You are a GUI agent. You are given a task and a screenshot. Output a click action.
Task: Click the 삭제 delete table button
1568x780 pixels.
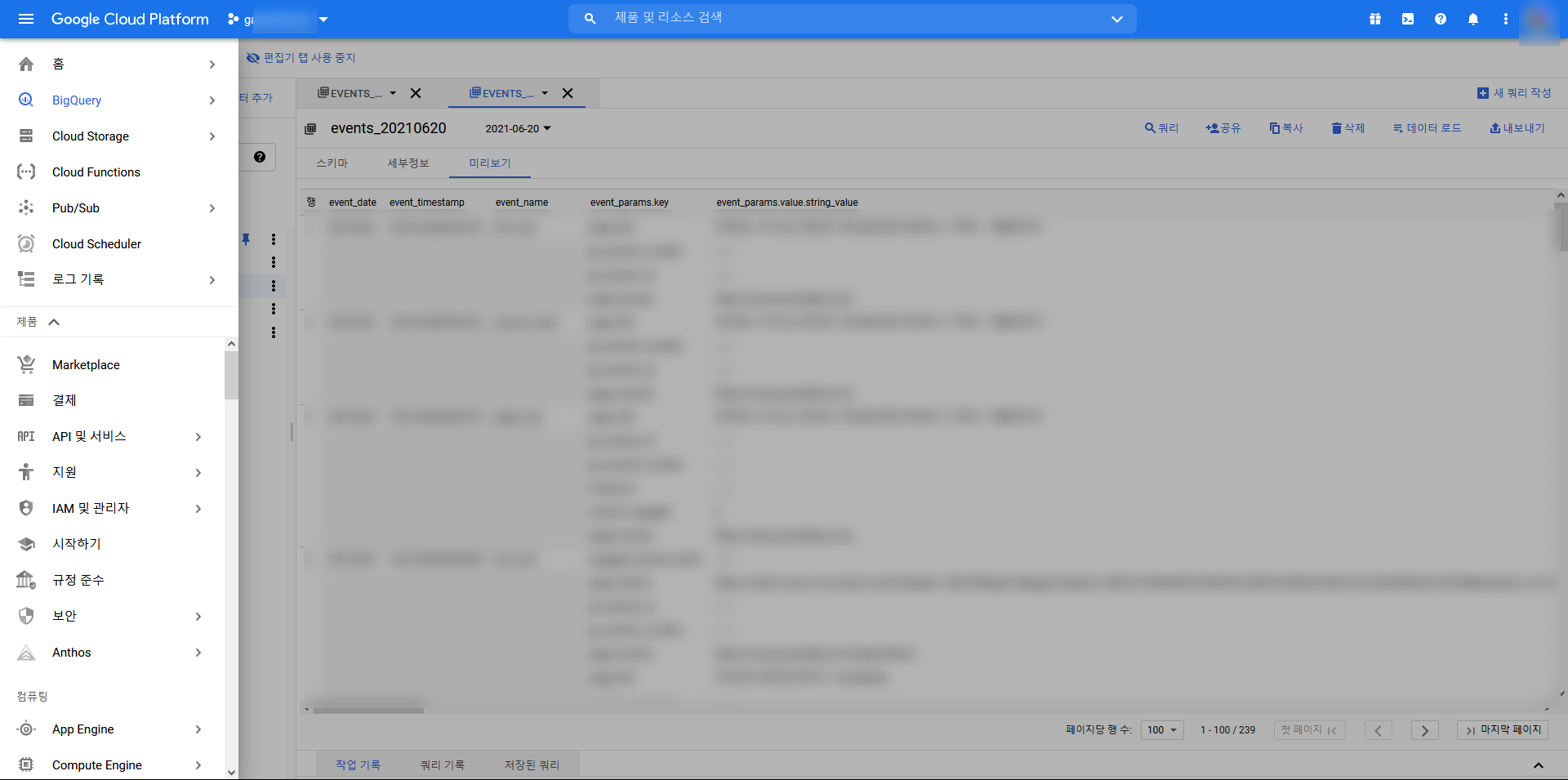click(x=1348, y=128)
